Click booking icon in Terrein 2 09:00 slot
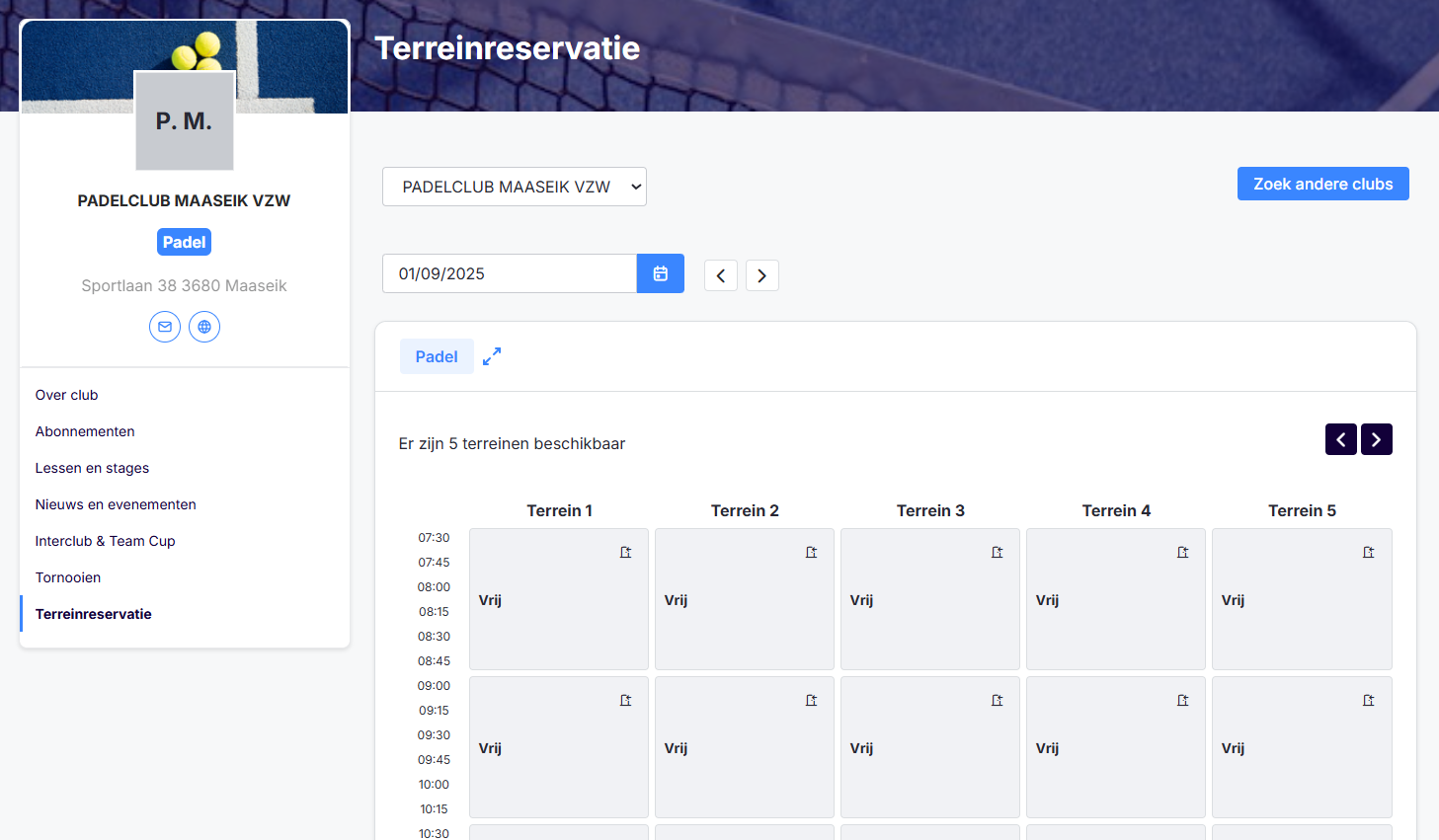 point(811,701)
